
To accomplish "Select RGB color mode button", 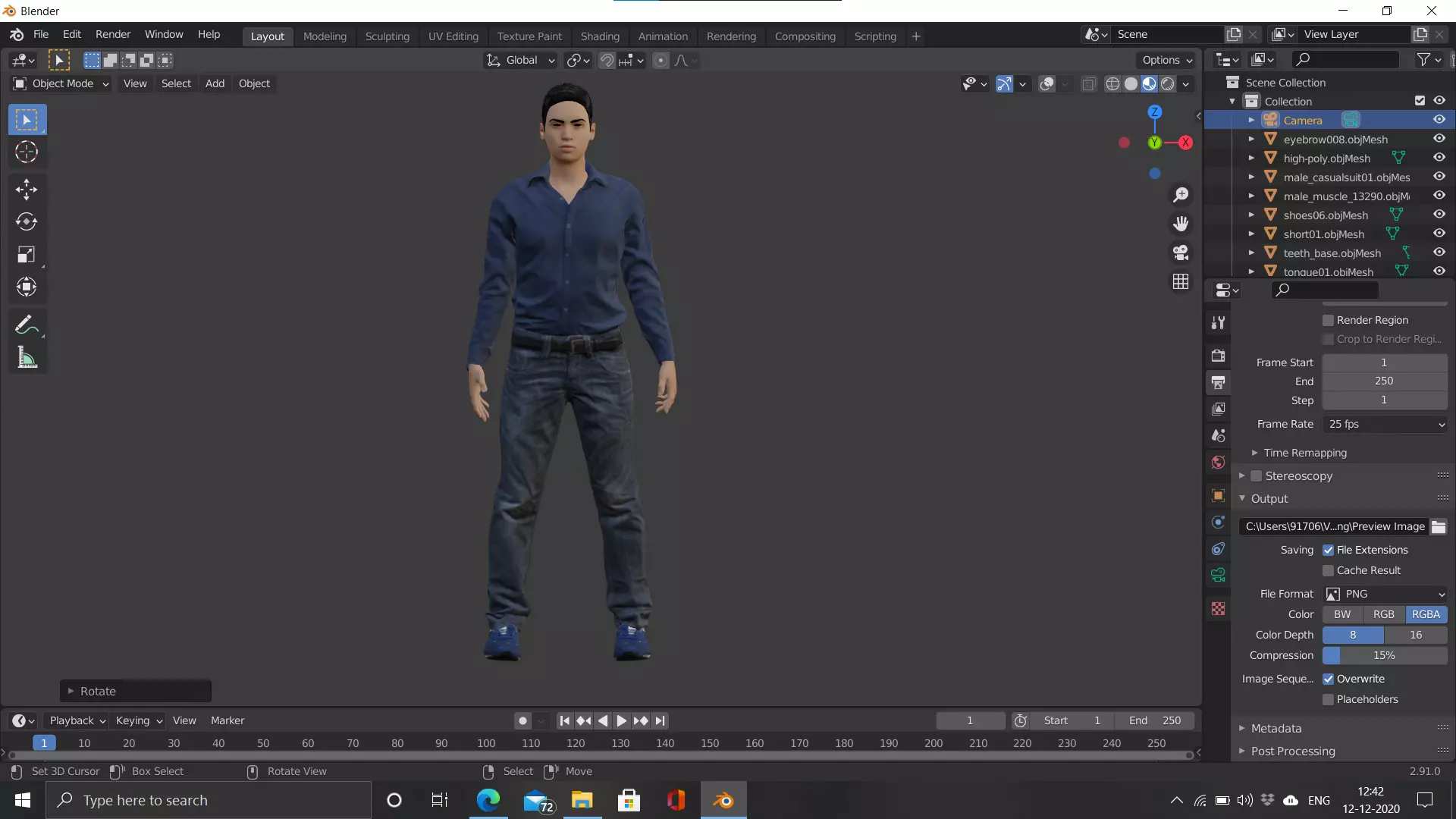I will pyautogui.click(x=1383, y=614).
